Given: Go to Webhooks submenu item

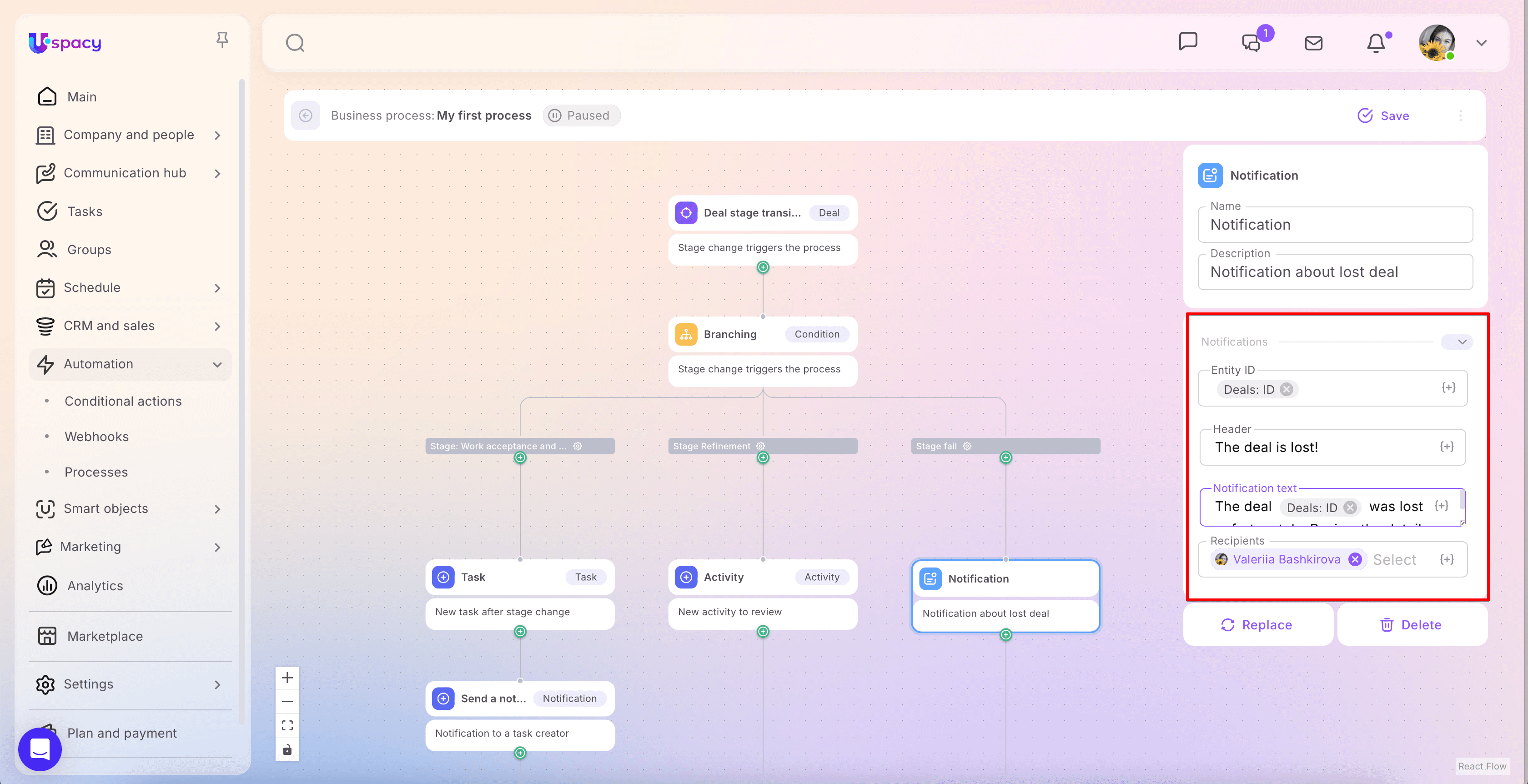Looking at the screenshot, I should 97,437.
